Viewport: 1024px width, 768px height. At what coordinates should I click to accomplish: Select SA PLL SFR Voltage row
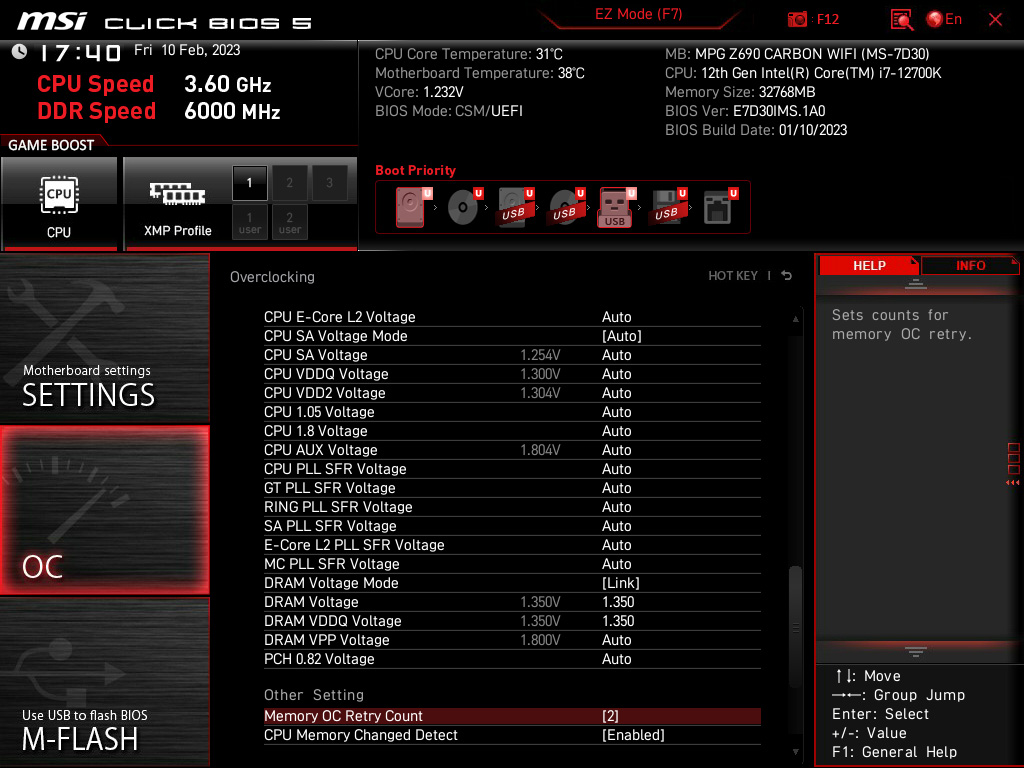[512, 525]
